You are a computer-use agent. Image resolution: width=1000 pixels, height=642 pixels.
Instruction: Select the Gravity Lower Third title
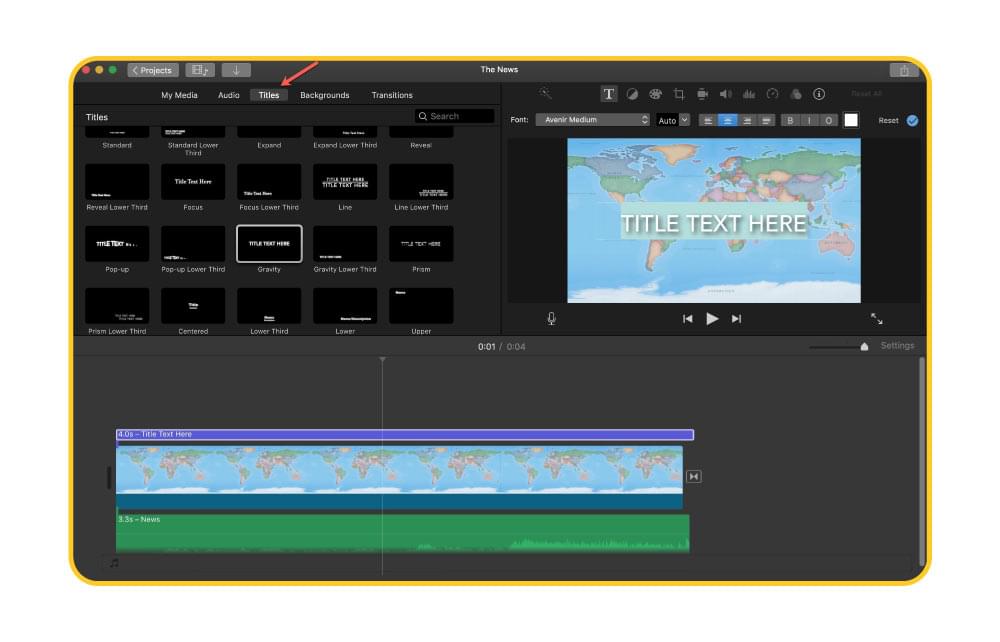click(345, 244)
